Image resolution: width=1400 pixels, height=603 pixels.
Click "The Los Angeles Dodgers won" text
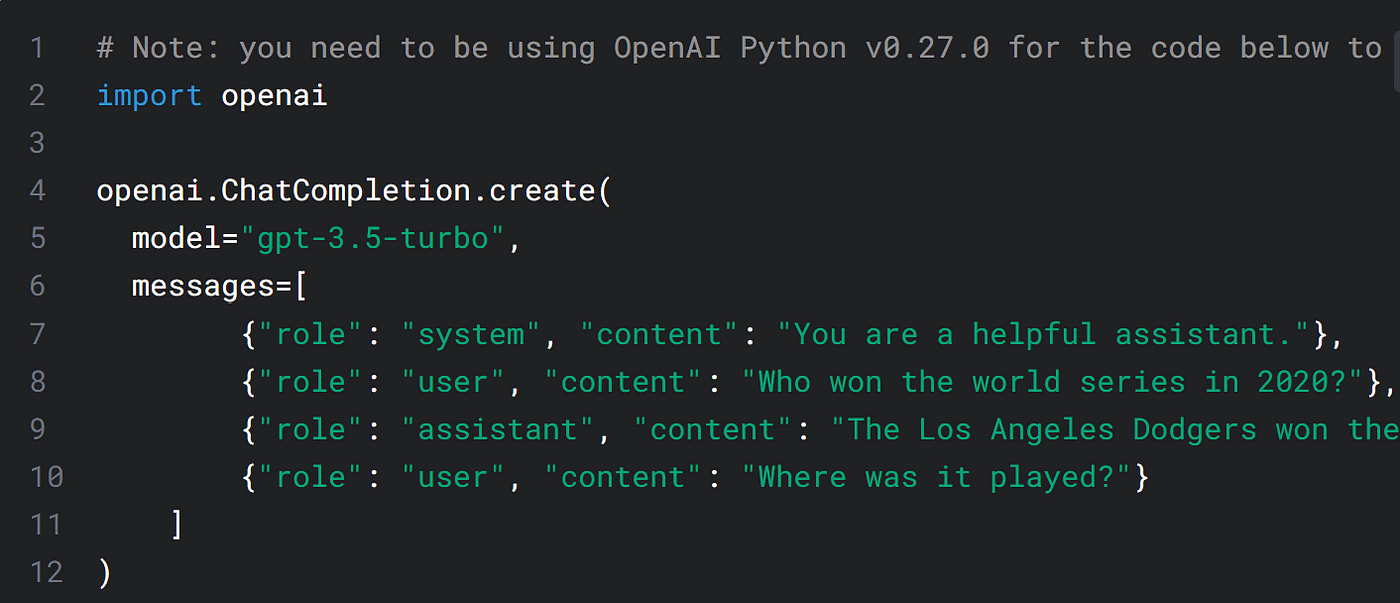1088,430
